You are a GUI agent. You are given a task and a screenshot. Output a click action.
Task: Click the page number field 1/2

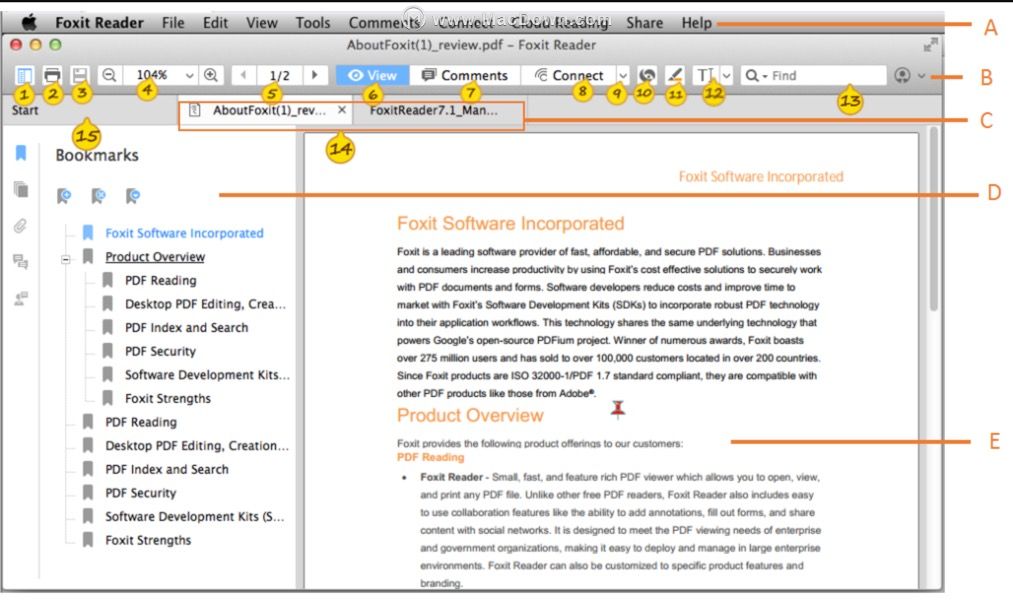point(279,75)
